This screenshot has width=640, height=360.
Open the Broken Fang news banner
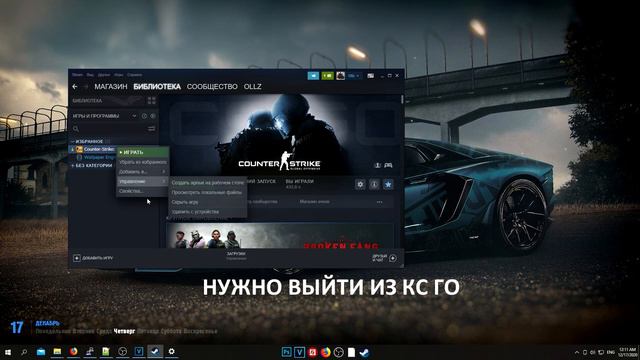pos(280,236)
